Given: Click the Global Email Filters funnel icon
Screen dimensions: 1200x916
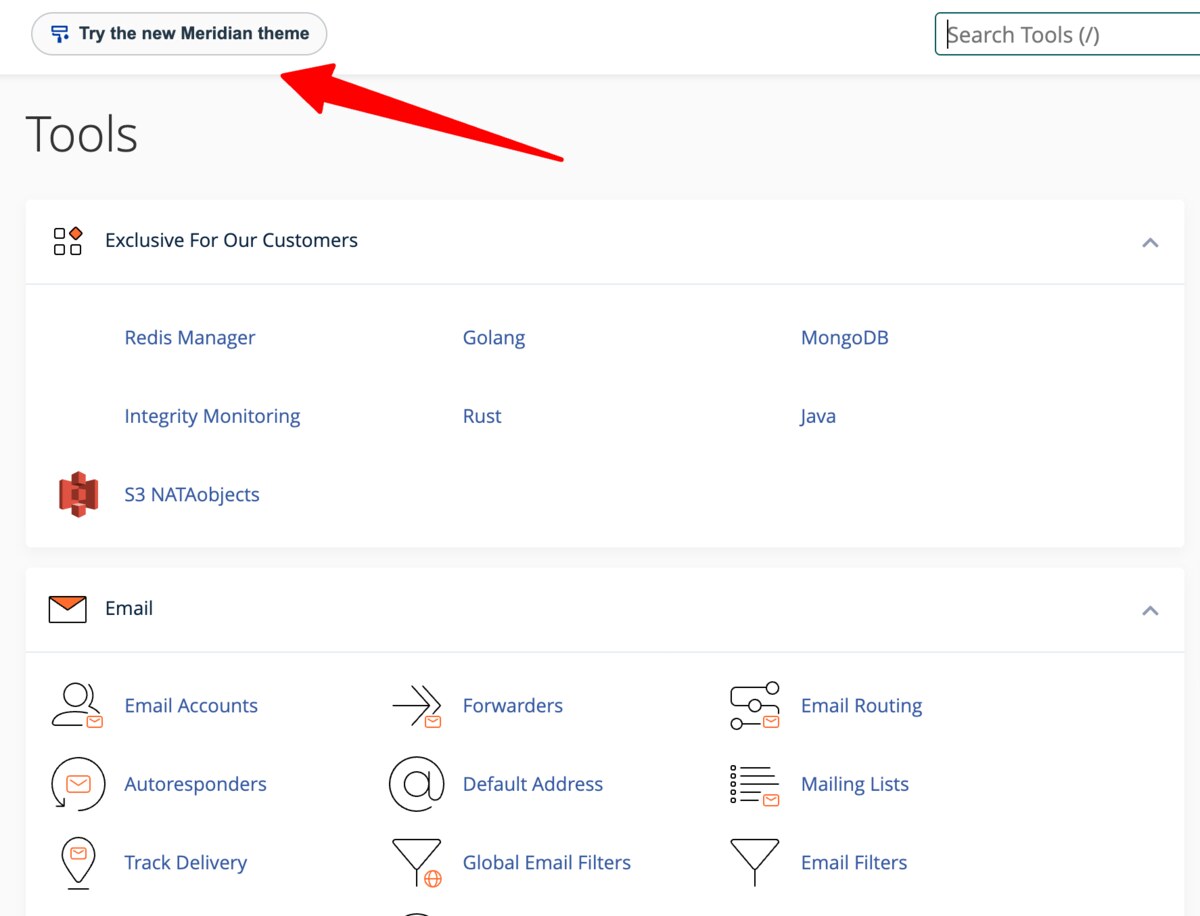Looking at the screenshot, I should (417, 863).
